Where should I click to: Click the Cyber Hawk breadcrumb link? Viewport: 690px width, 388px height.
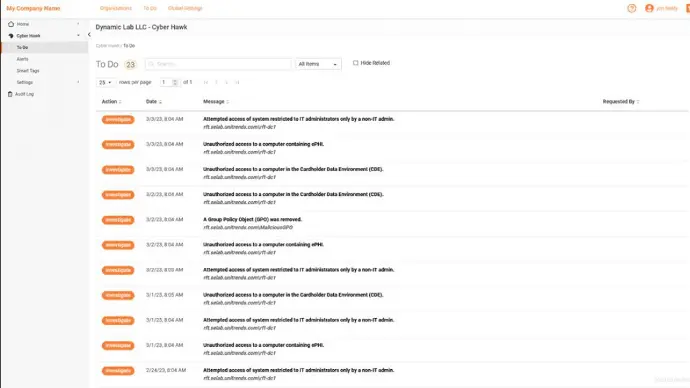point(108,46)
